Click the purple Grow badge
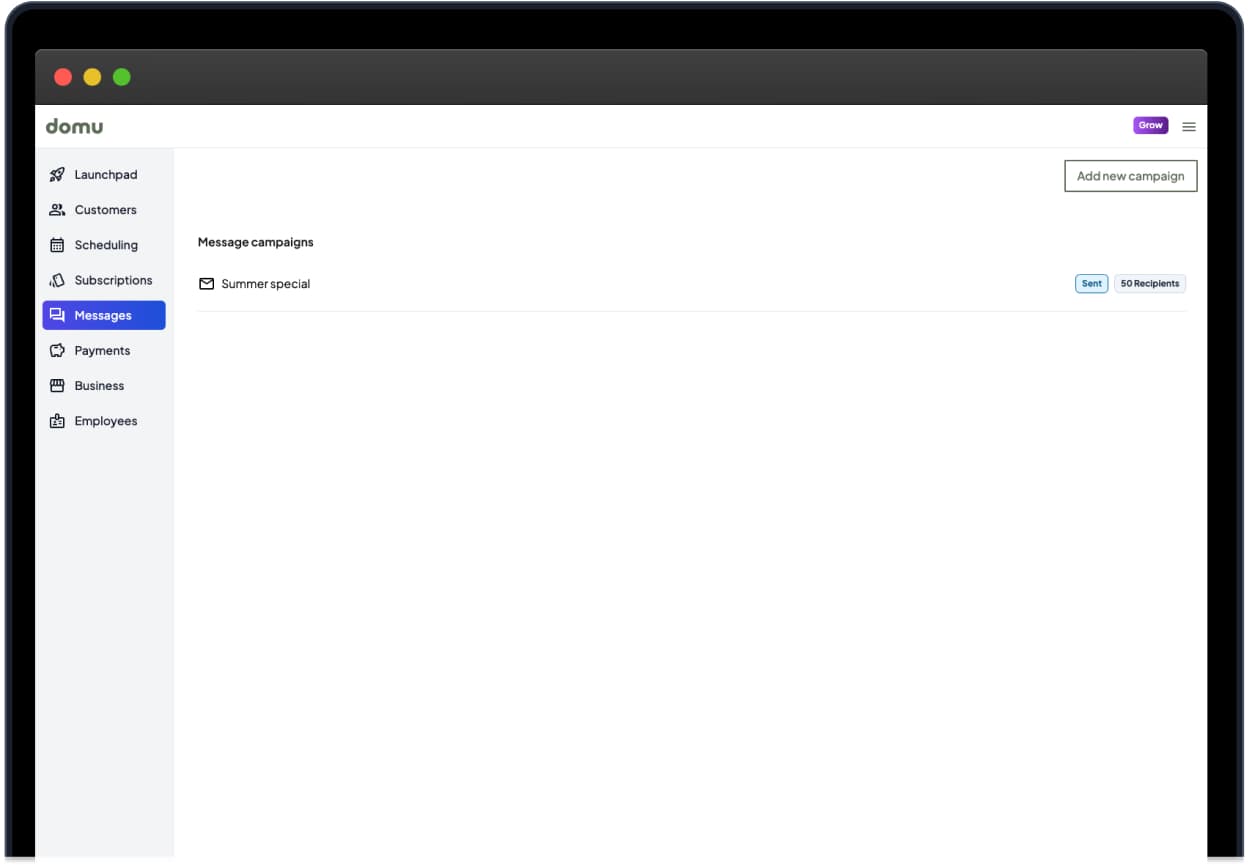The width and height of the screenshot is (1250, 865). click(1150, 125)
